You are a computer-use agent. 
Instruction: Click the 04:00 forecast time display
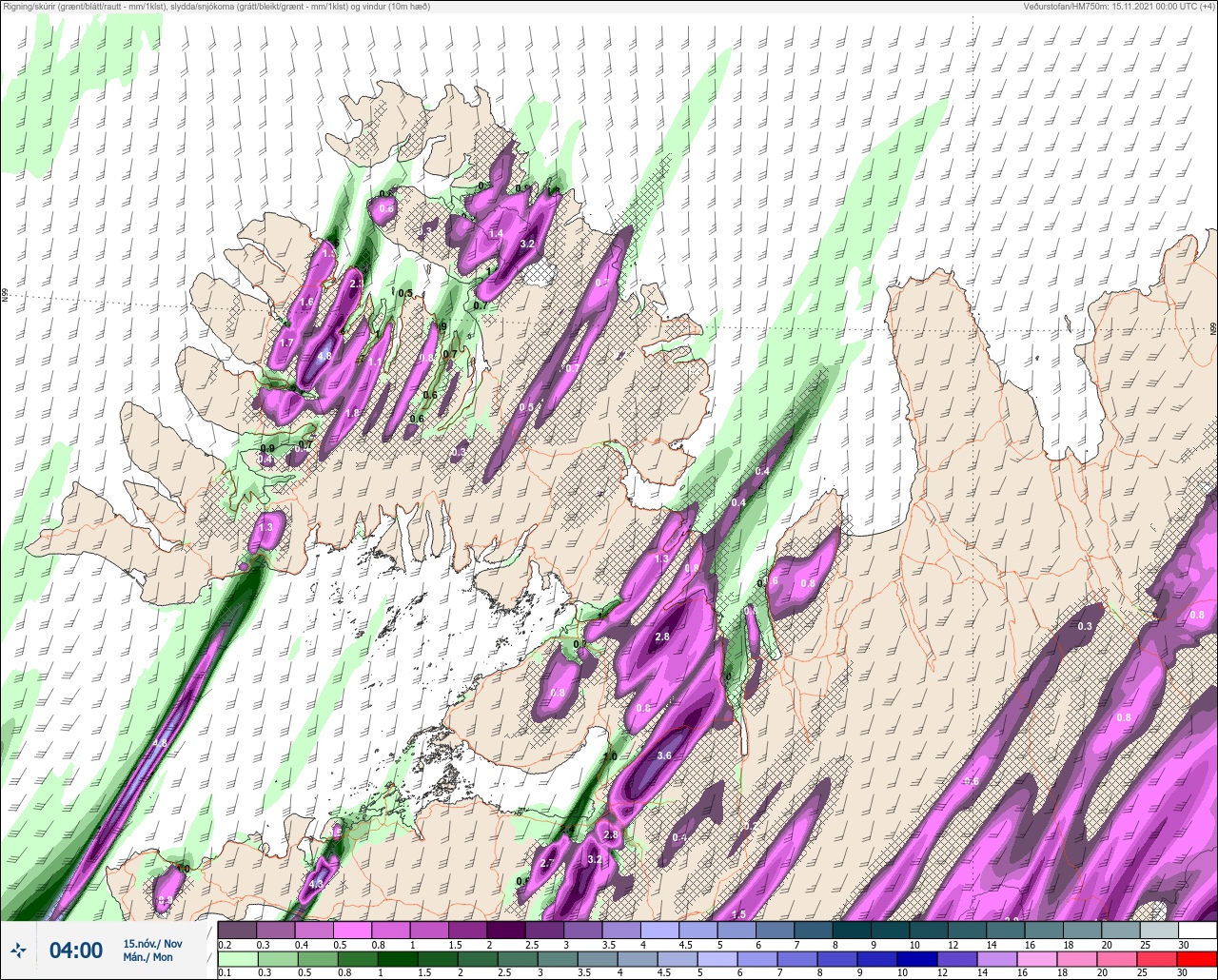(x=76, y=951)
